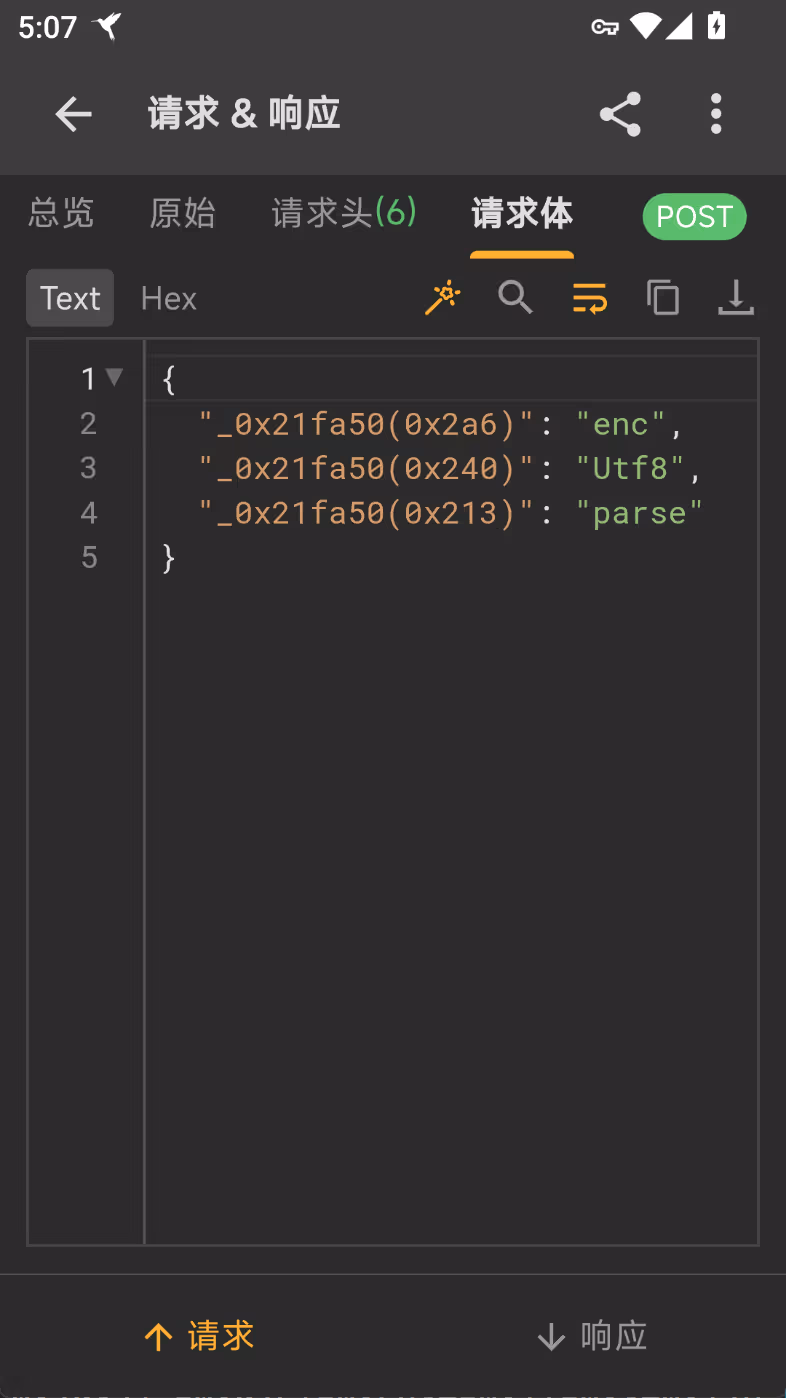Copy body with the copy icon
786x1398 pixels.
[663, 298]
